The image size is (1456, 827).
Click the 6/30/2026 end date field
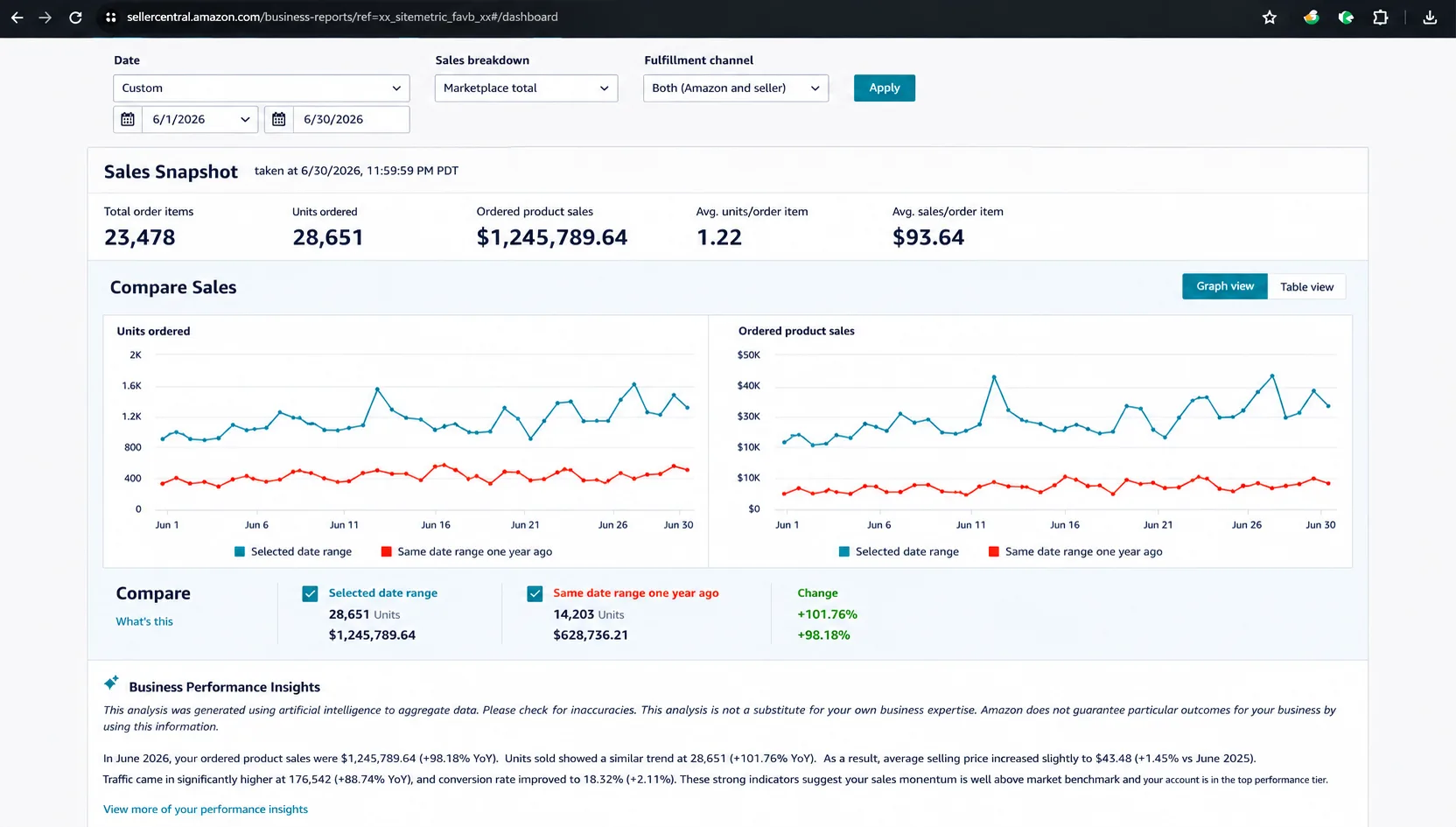pyautogui.click(x=351, y=119)
